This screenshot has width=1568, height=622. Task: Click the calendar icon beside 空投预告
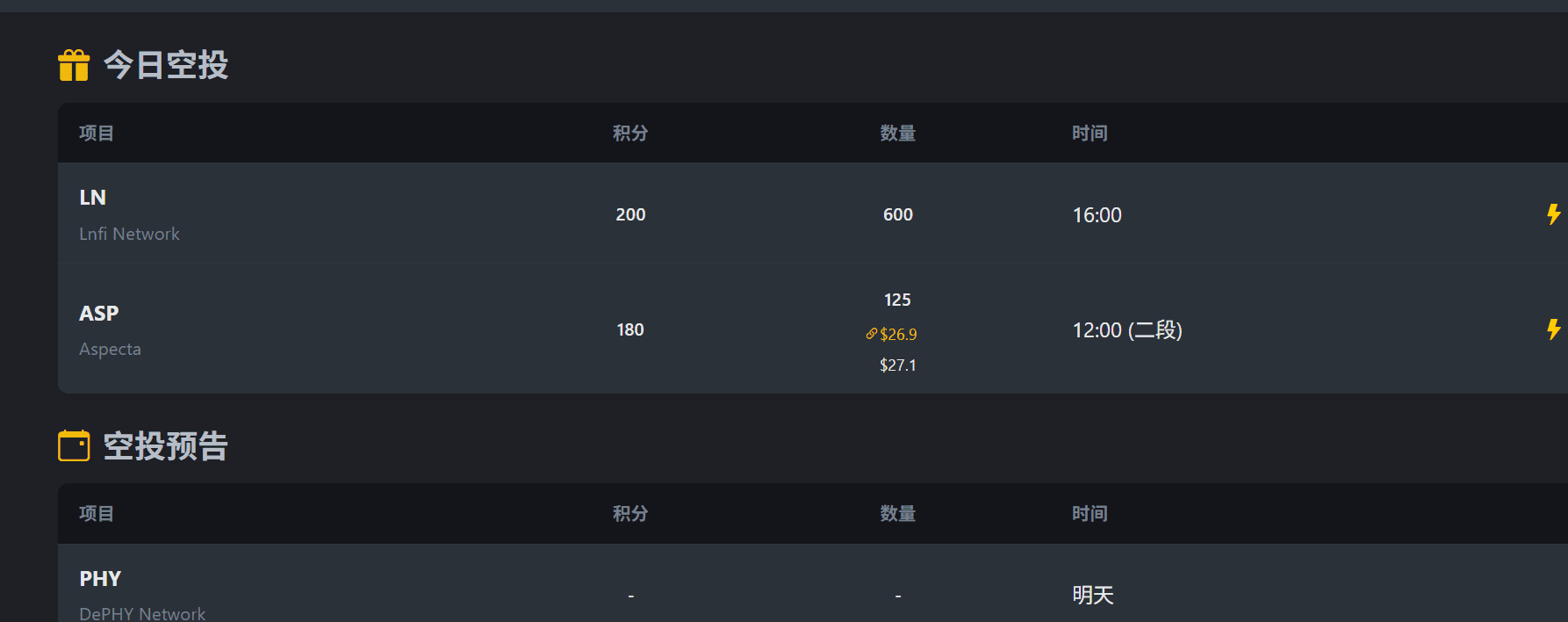[x=74, y=445]
